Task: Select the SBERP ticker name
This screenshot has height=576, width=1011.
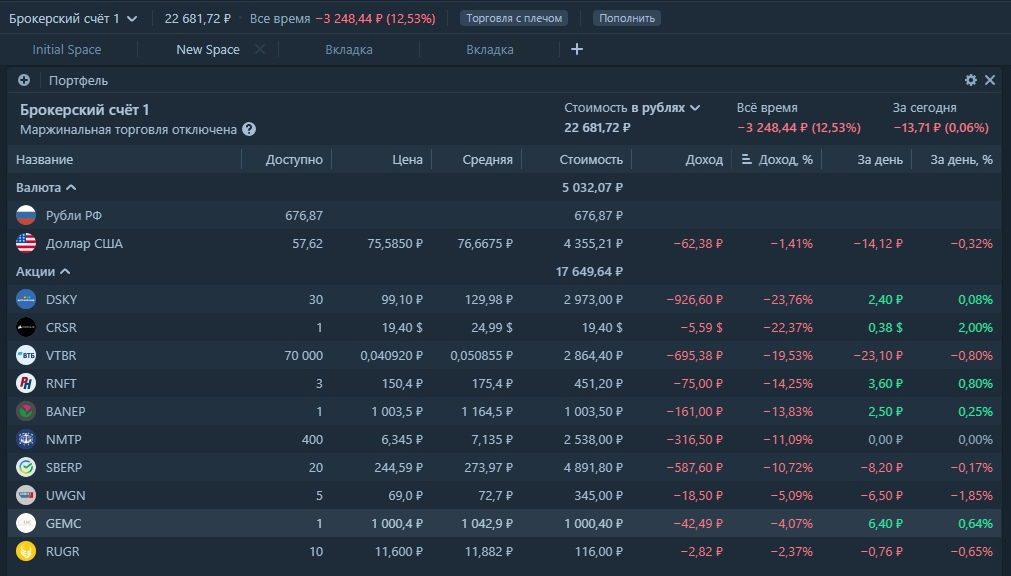Action: coord(64,468)
